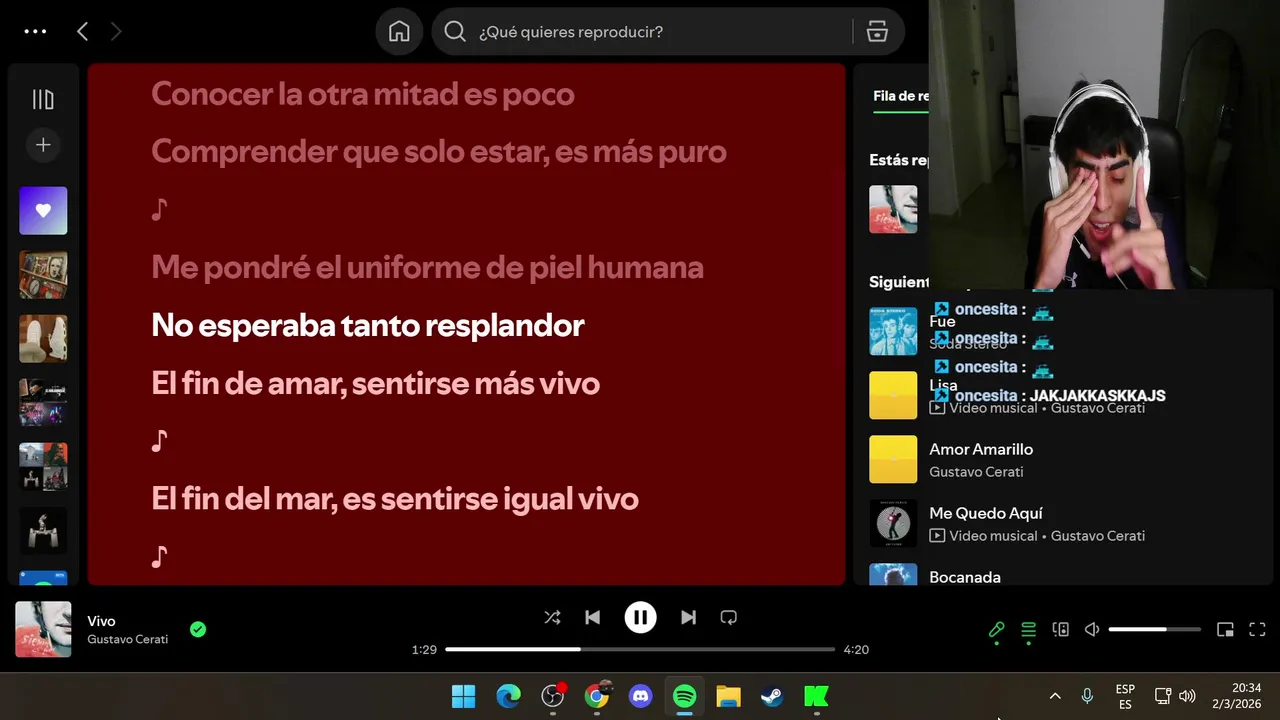This screenshot has height=720, width=1280.
Task: Open the Gustavo Cerati link under Amor Amarillo
Action: (976, 472)
